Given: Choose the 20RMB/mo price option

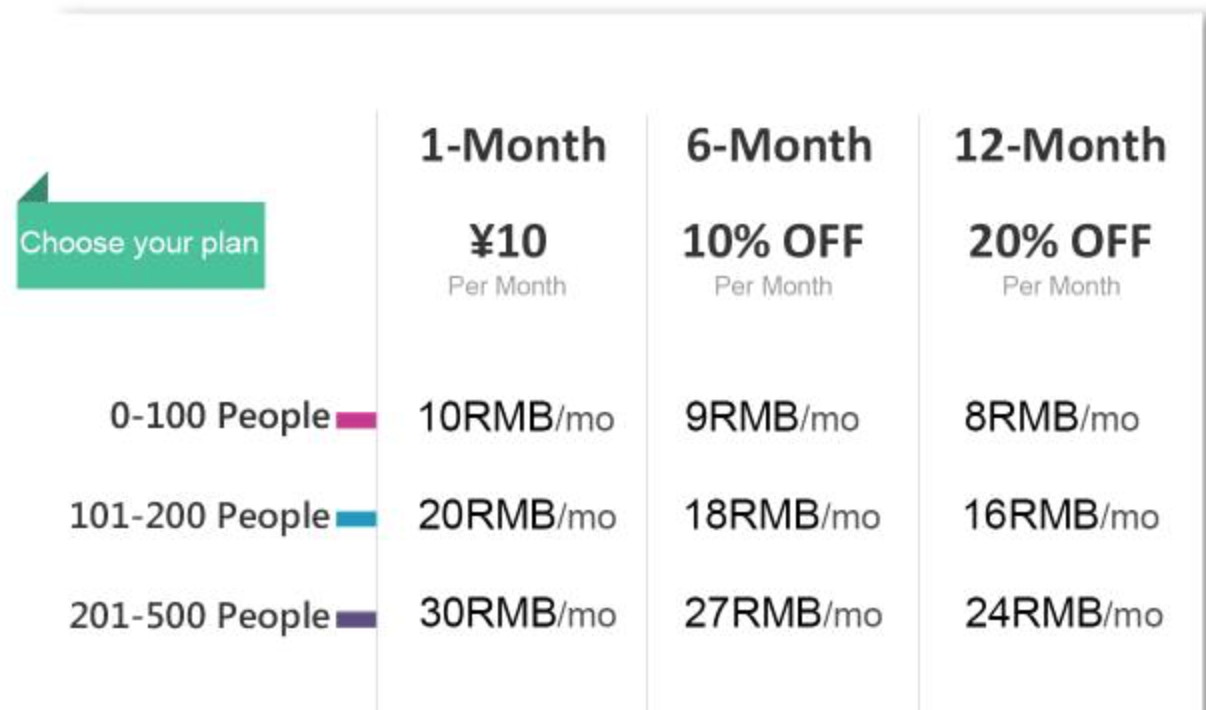Looking at the screenshot, I should [x=517, y=516].
